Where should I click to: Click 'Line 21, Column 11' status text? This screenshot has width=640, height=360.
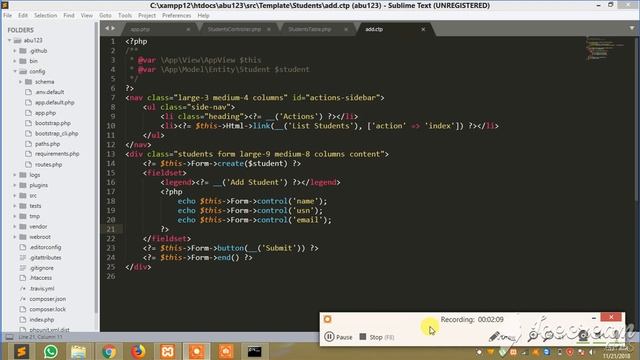(40, 337)
